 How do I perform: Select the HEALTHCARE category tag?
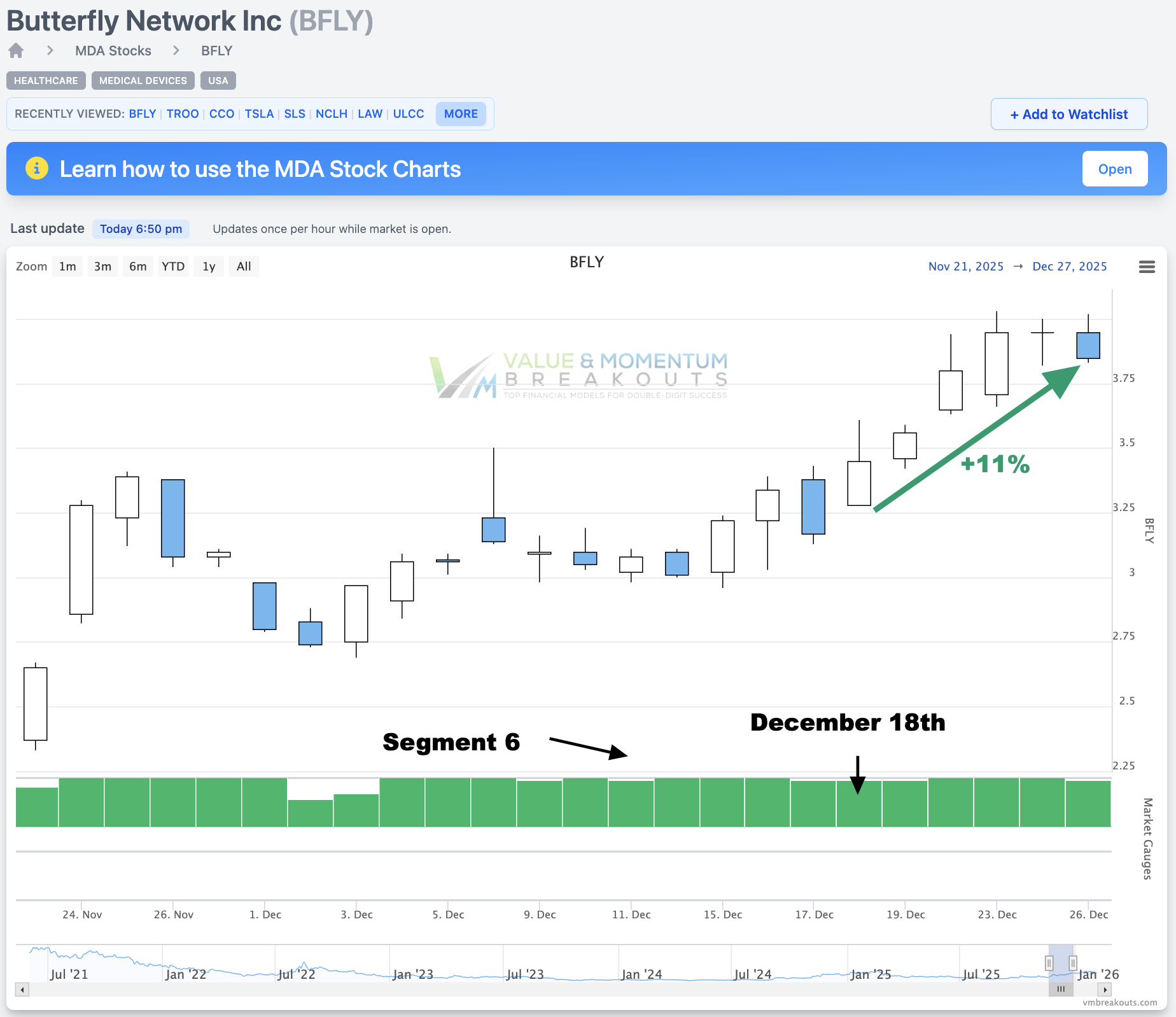[x=45, y=80]
